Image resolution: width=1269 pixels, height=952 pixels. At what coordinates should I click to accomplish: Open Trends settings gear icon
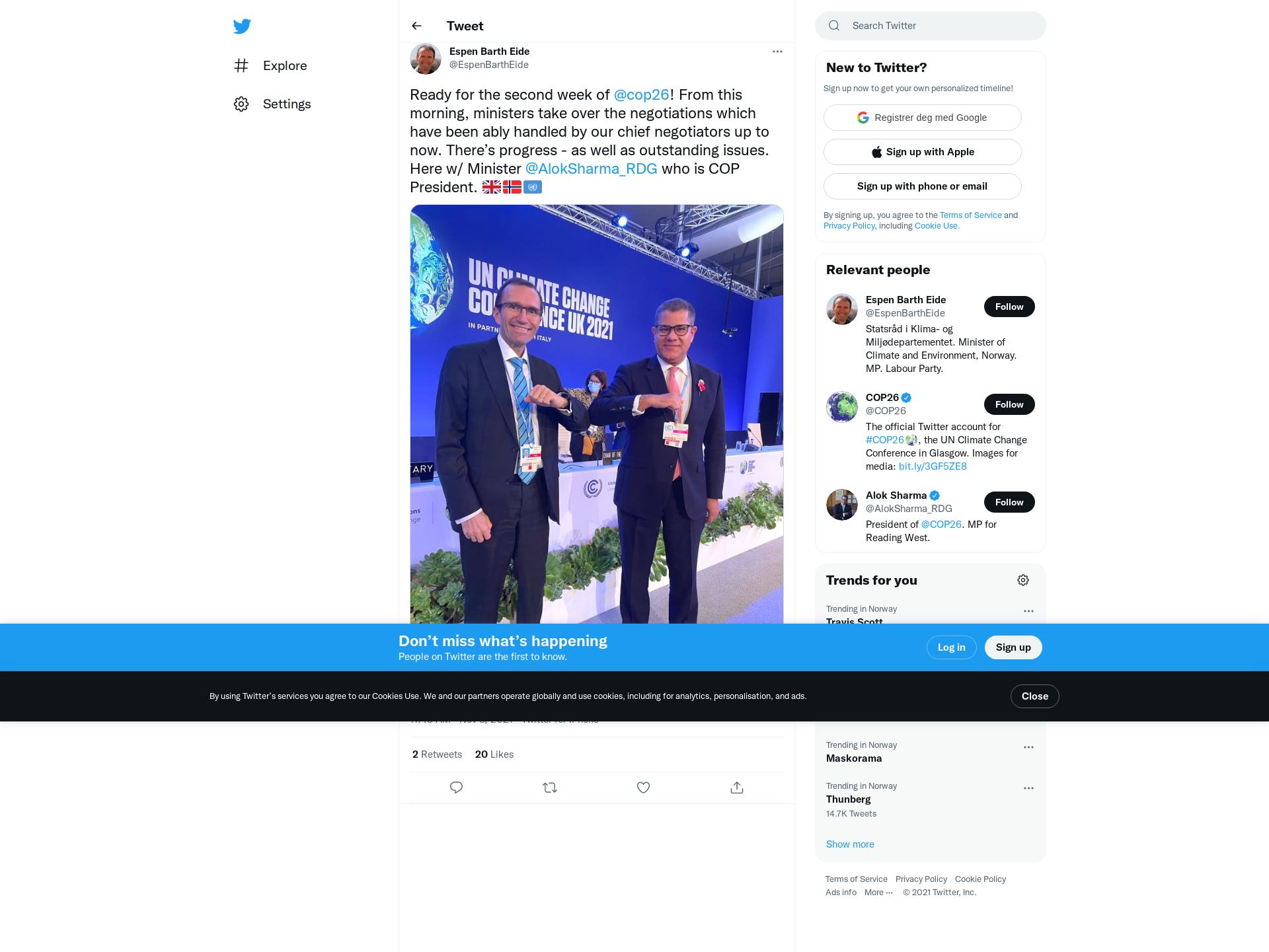pos(1023,580)
